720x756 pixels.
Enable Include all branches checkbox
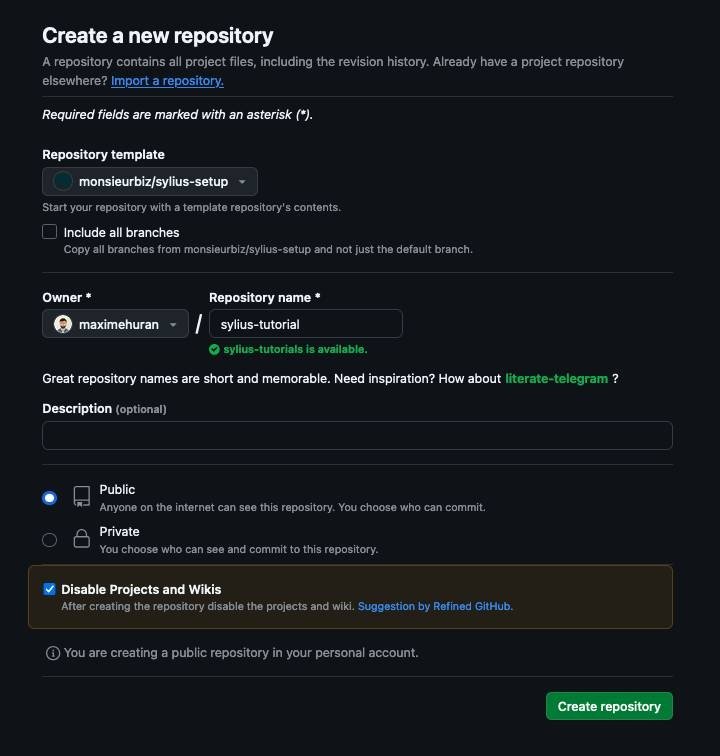[50, 232]
